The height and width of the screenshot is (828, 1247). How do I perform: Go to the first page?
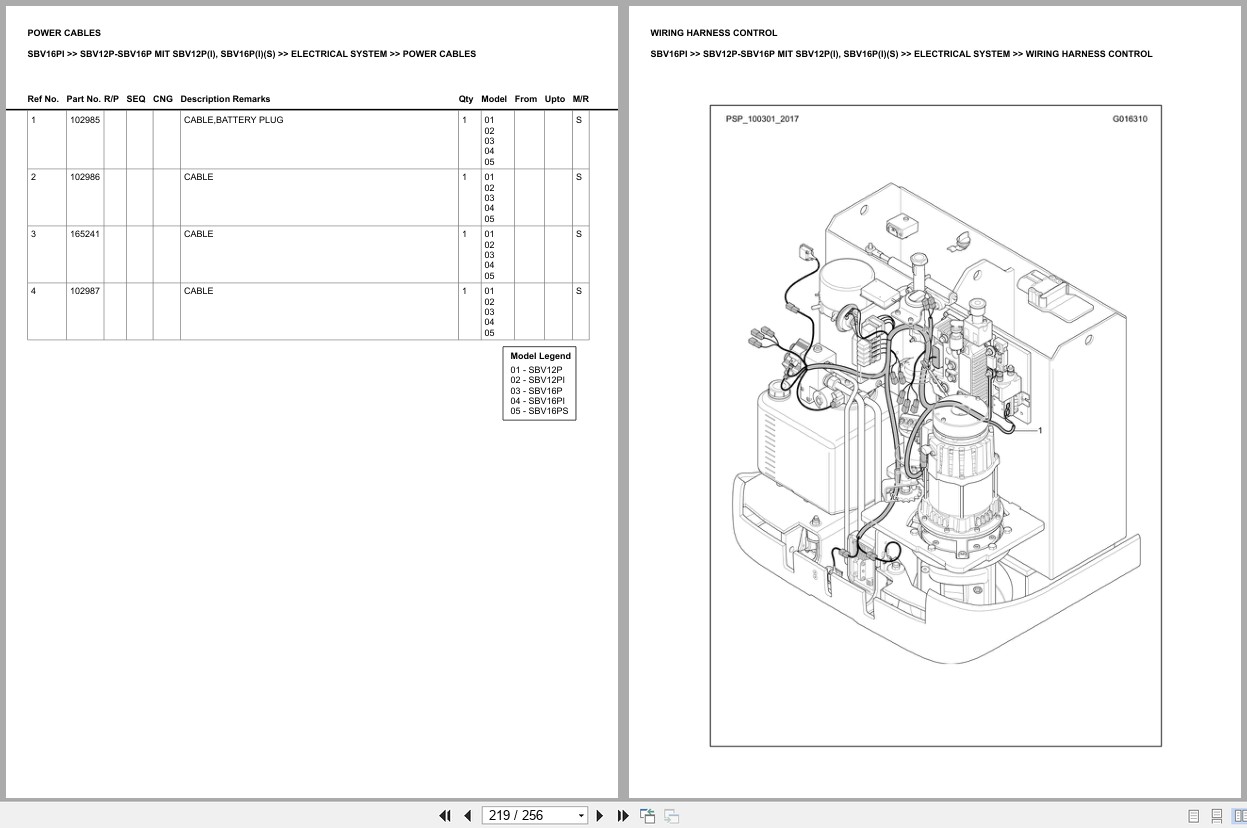pyautogui.click(x=445, y=815)
